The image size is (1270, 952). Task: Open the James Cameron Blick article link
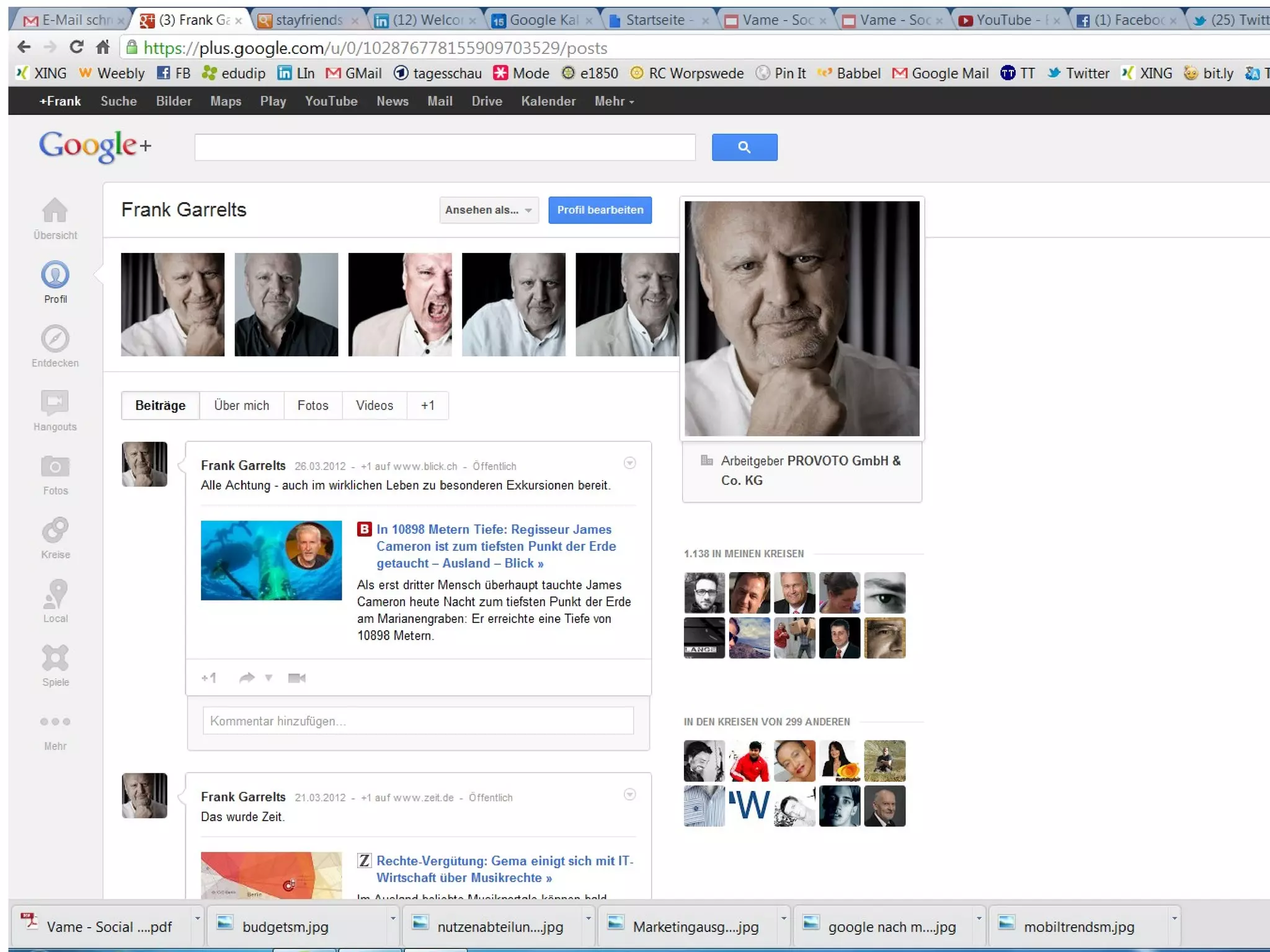495,546
